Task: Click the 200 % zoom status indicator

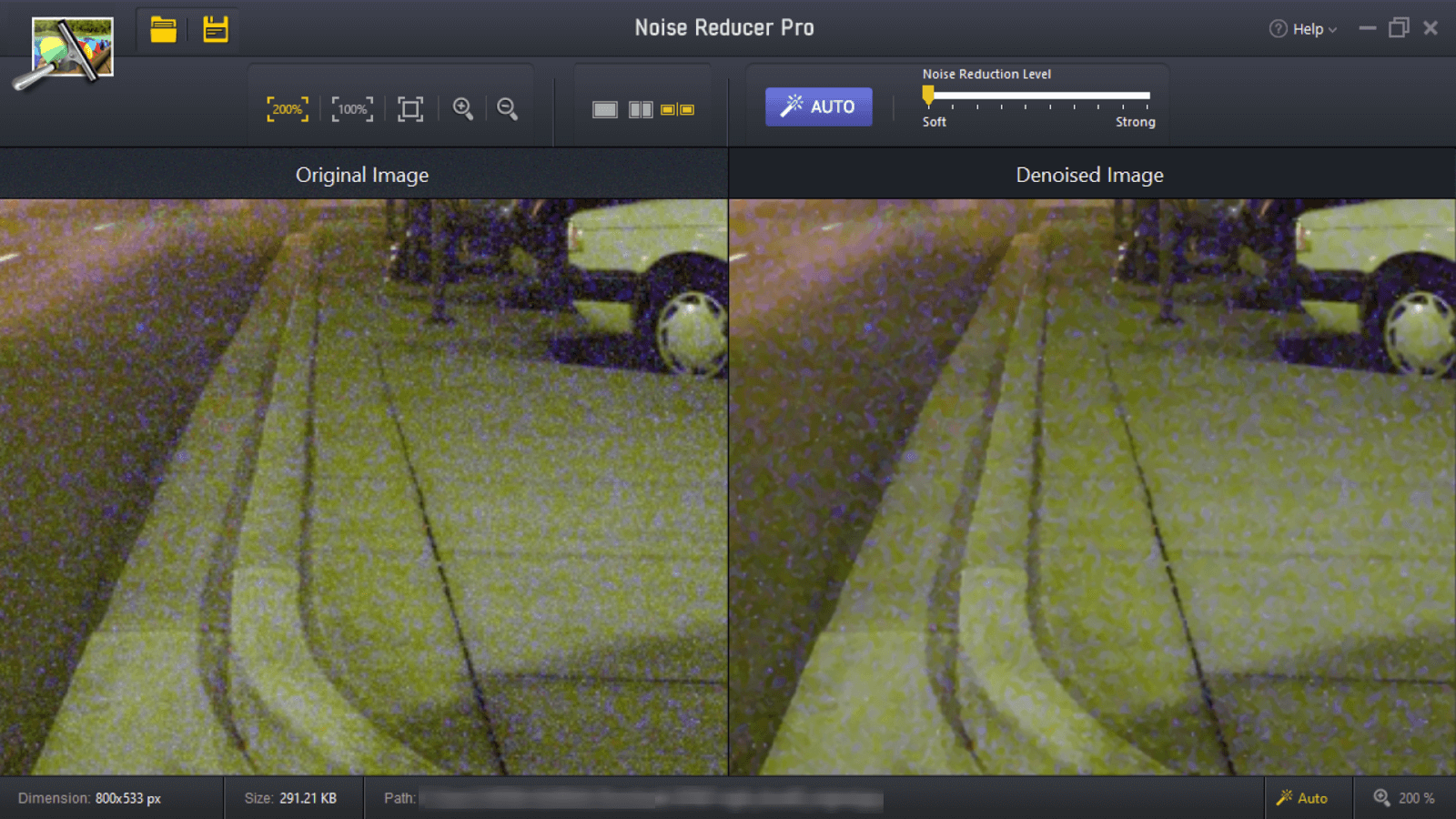Action: [1404, 798]
